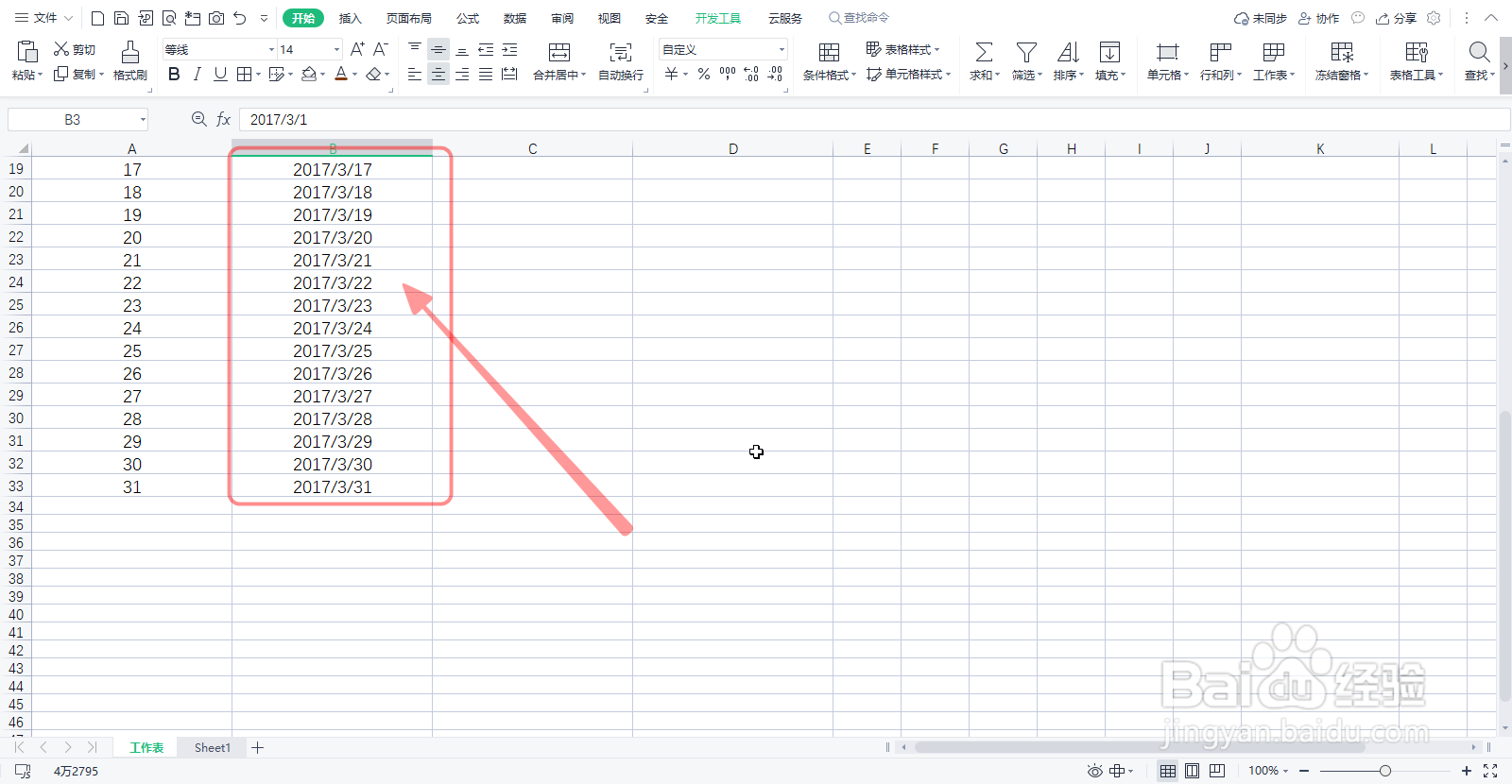Align text left horizontally

(415, 74)
